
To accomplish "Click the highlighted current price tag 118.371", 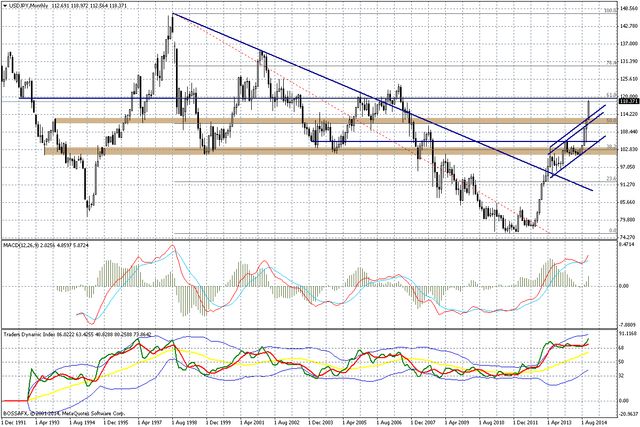I will coord(628,101).
